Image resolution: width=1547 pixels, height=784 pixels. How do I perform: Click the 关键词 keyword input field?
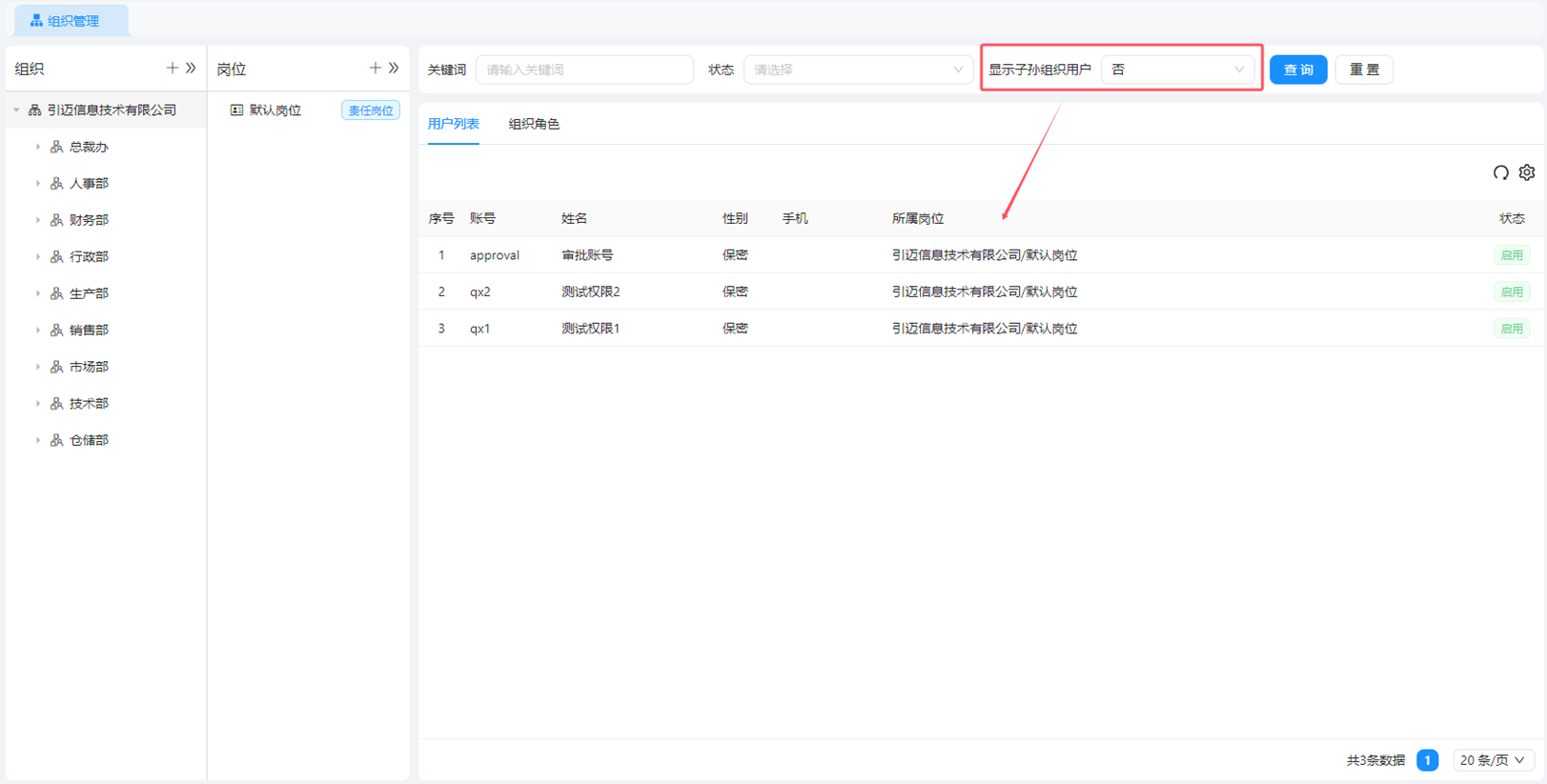[583, 70]
